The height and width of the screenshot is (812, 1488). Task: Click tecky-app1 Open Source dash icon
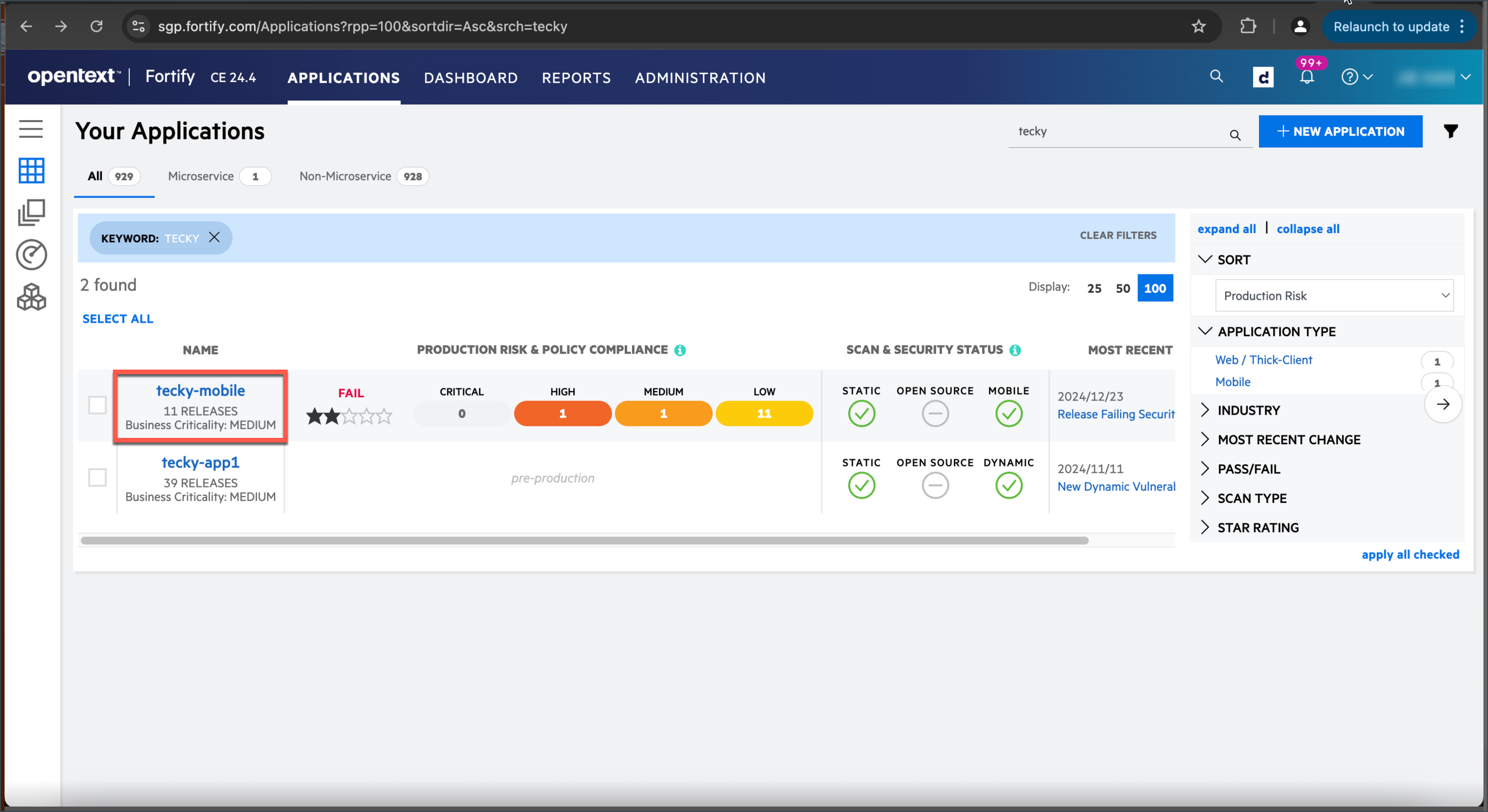pyautogui.click(x=935, y=486)
